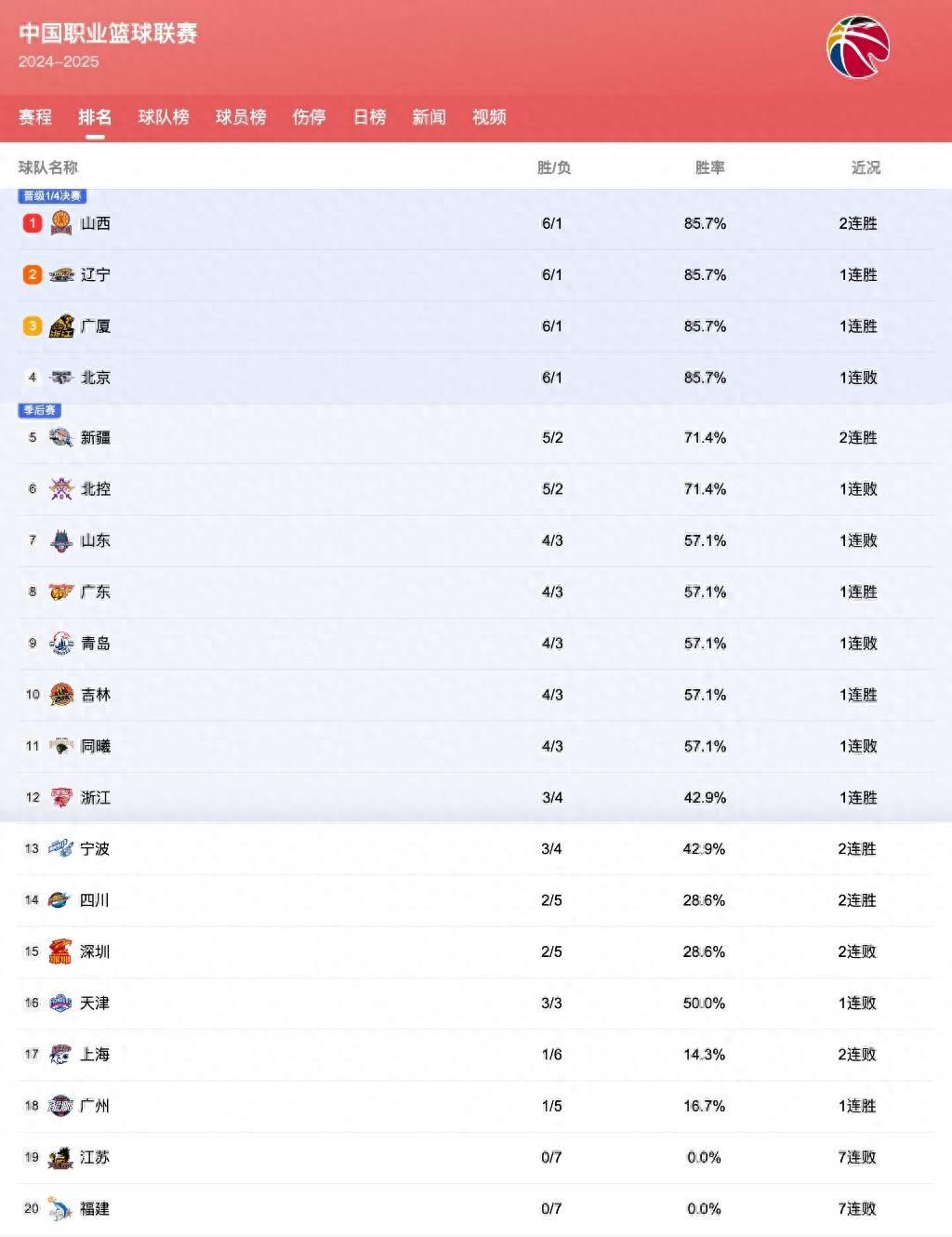Switch to the 赛程 tab

coord(35,117)
